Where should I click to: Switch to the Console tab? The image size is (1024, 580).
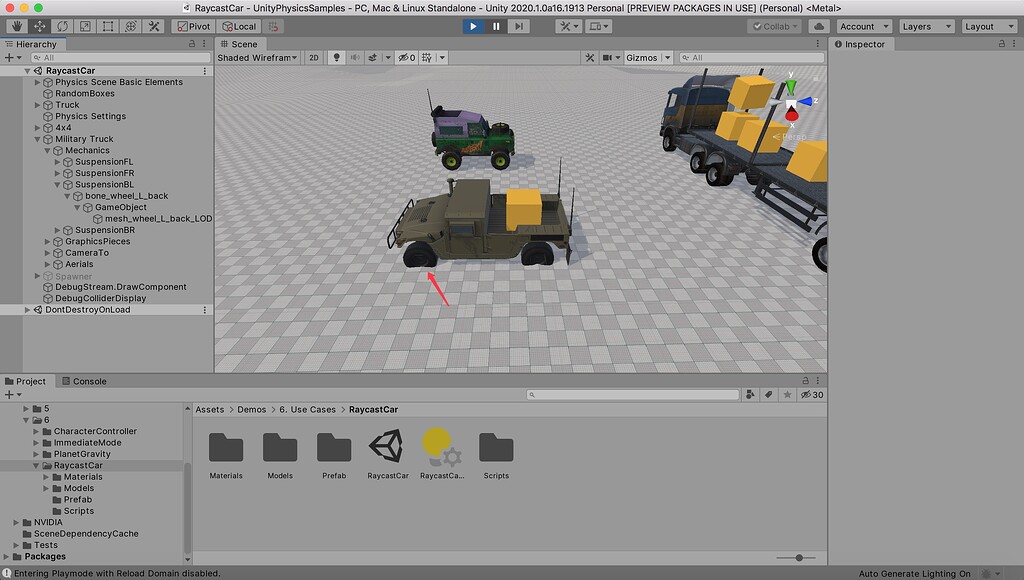(x=90, y=381)
